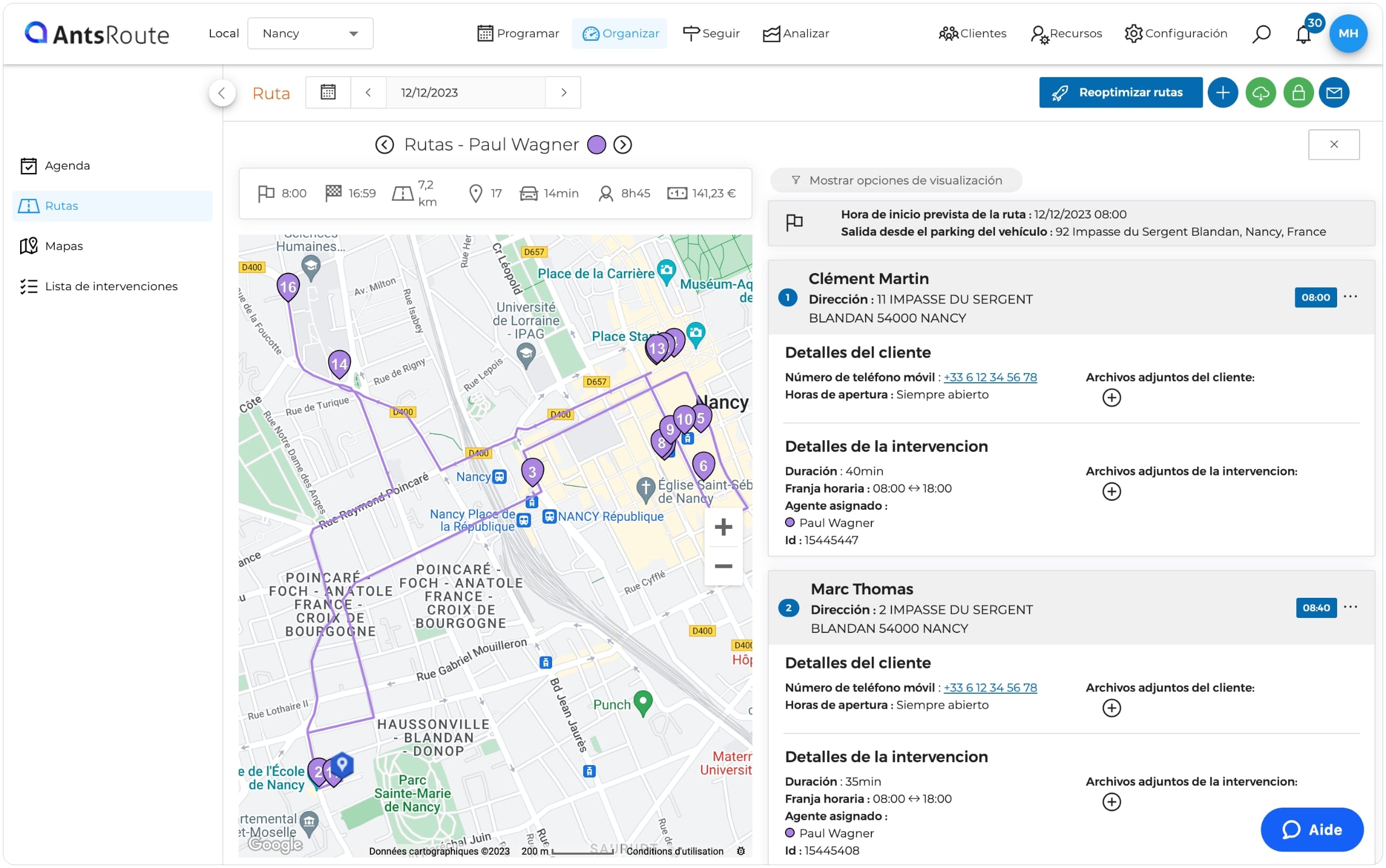1386x868 pixels.
Task: Show next agent route arrow
Action: pos(622,144)
